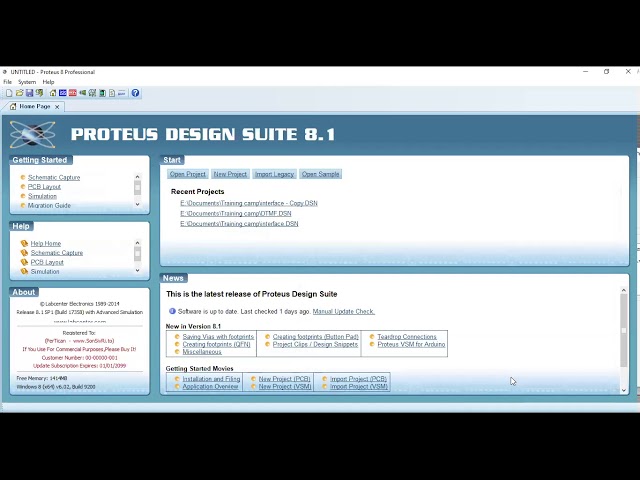Open Simulation in Getting Started panel
This screenshot has height=480, width=640.
[x=42, y=196]
